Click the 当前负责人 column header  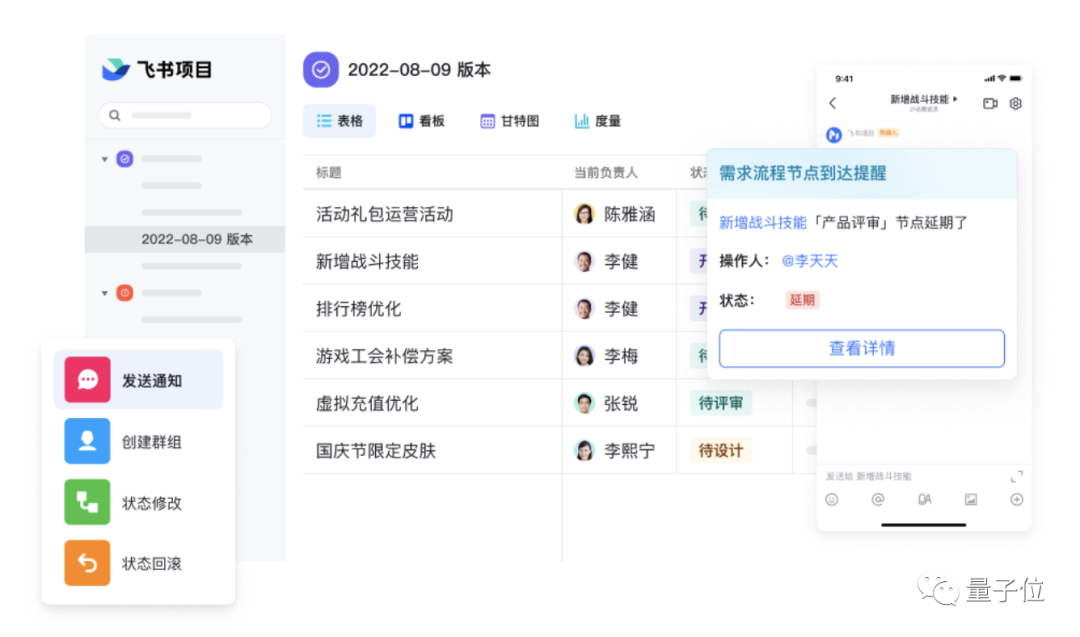[x=606, y=173]
